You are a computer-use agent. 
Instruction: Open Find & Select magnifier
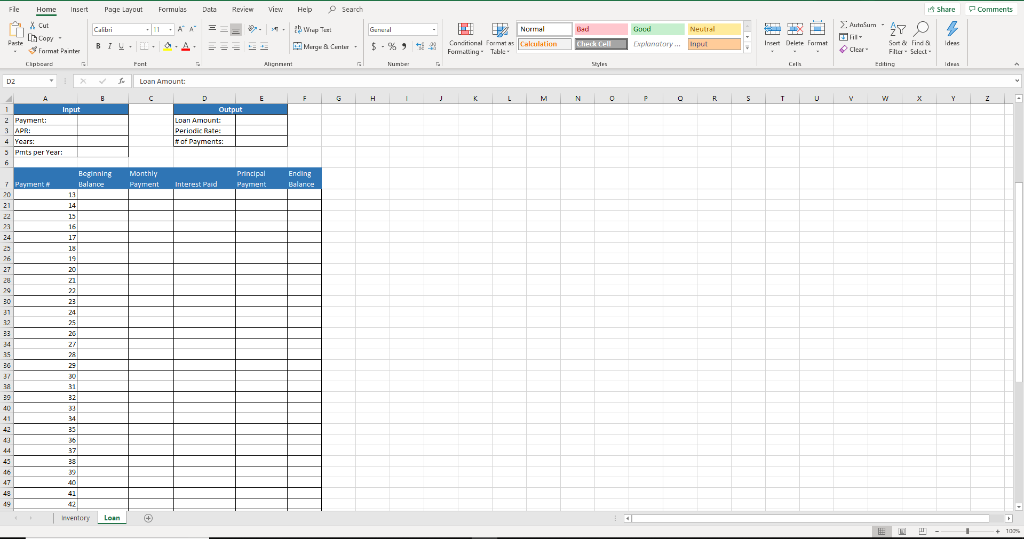tap(921, 38)
